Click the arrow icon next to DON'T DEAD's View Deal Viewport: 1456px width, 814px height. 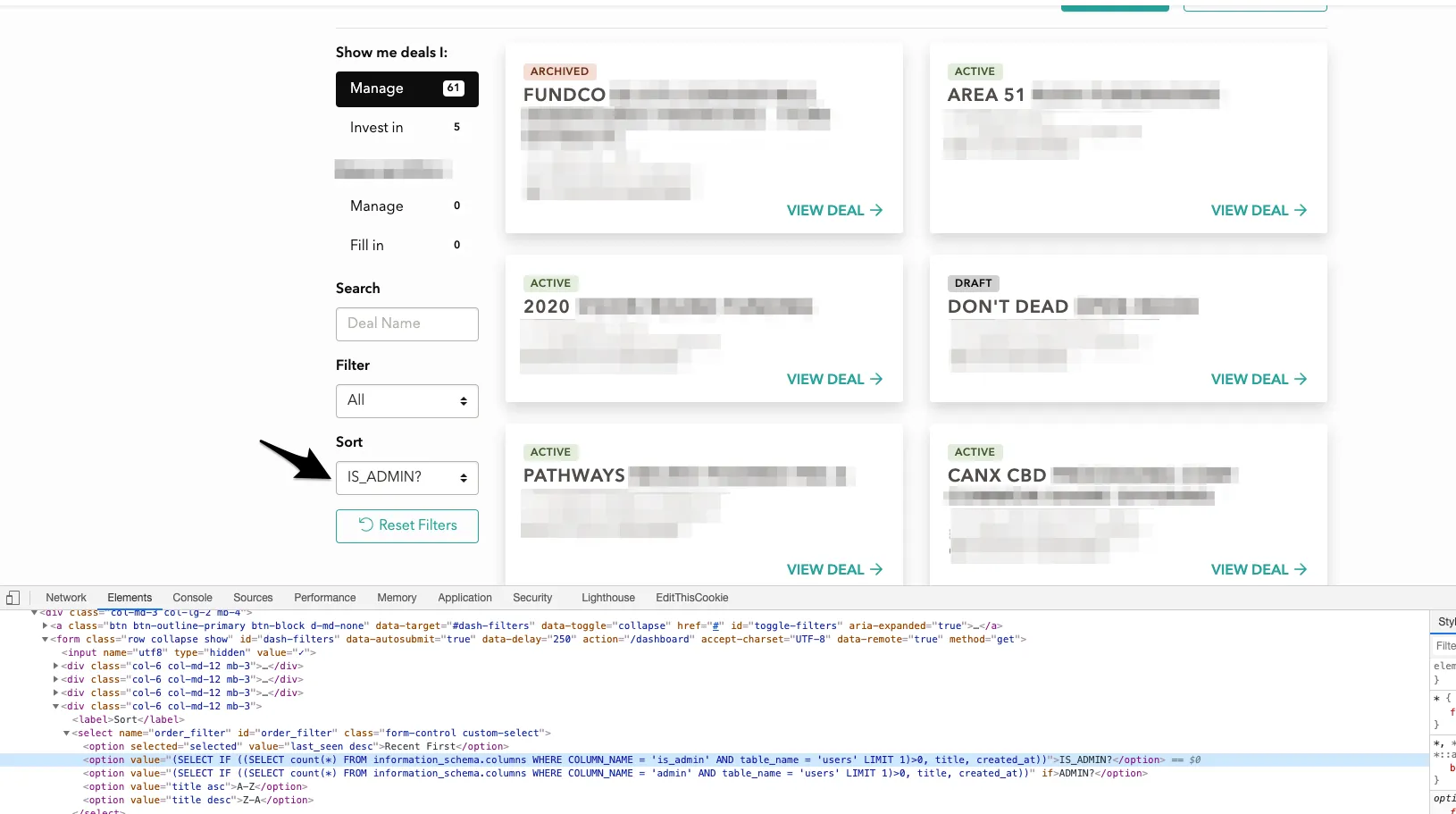pos(1301,379)
